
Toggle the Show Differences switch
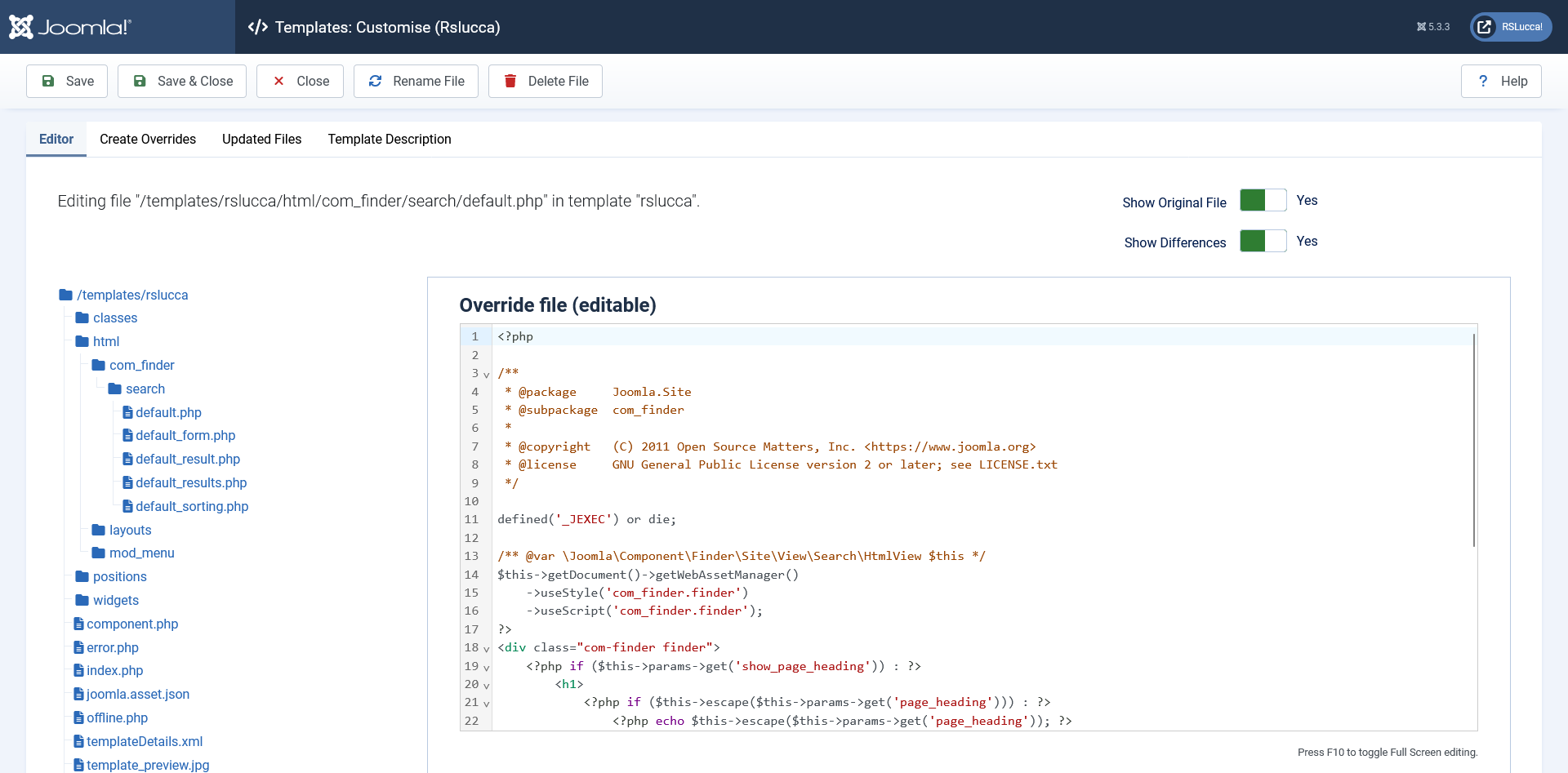(1263, 242)
